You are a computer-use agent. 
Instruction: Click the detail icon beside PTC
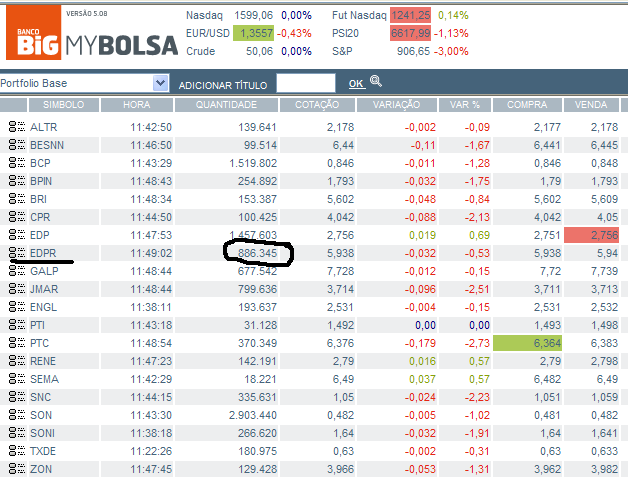(x=17, y=343)
